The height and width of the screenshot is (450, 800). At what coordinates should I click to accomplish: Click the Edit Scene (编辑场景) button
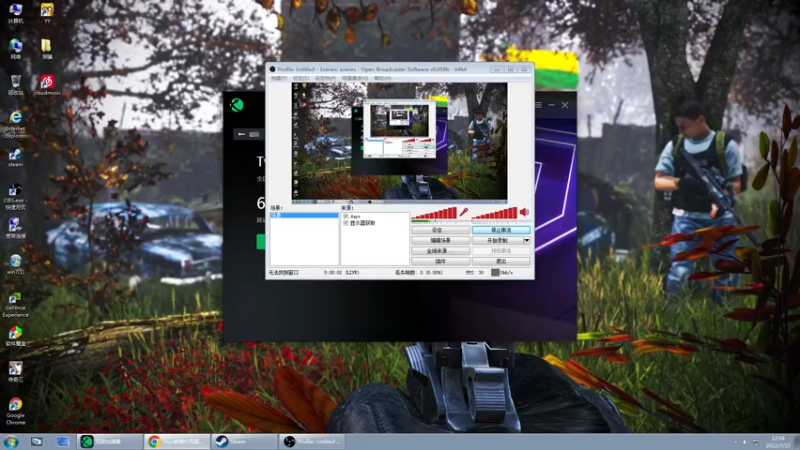440,240
